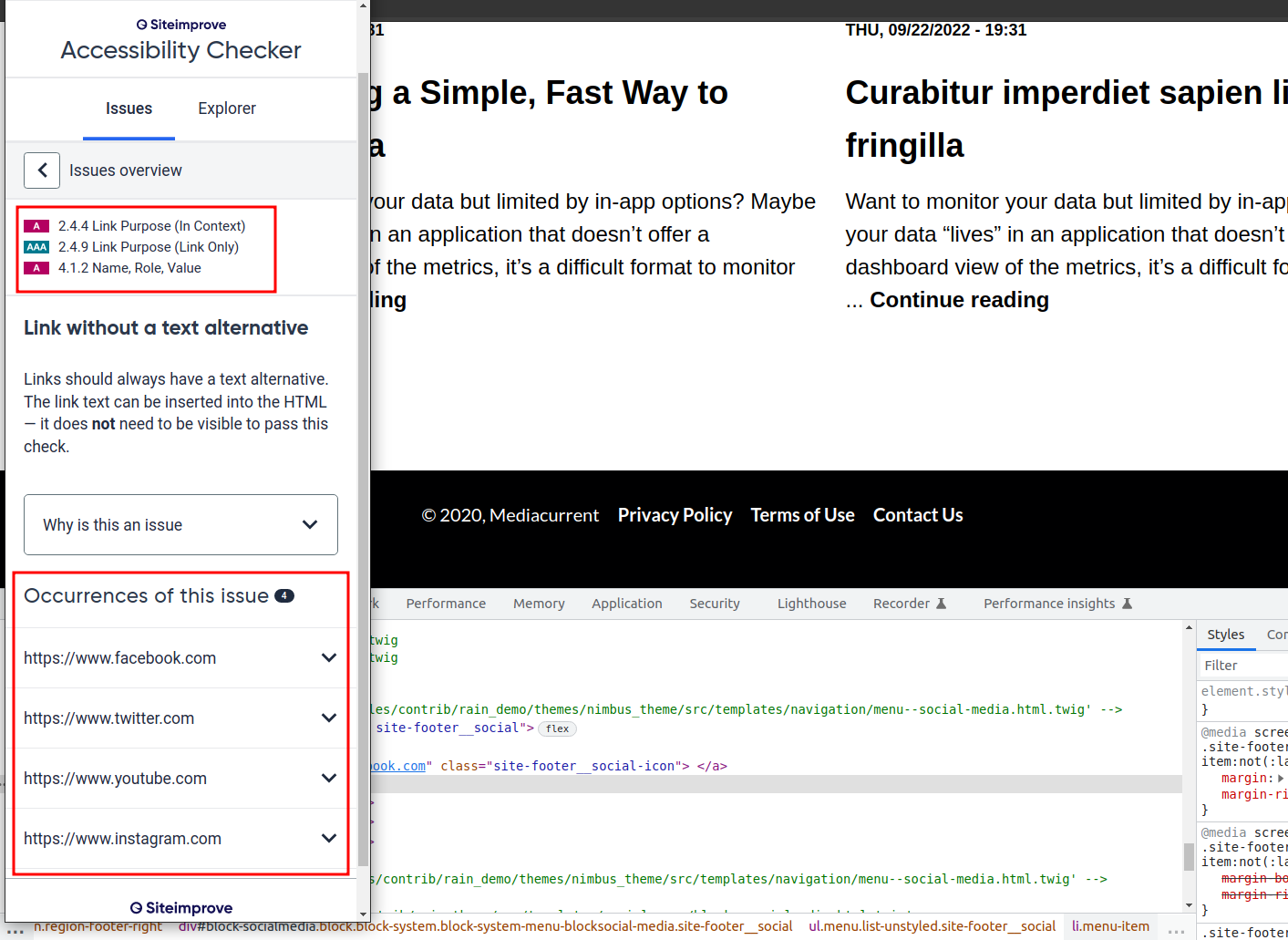The image size is (1288, 940).
Task: Open the DevTools Recorder tab
Action: tap(910, 604)
